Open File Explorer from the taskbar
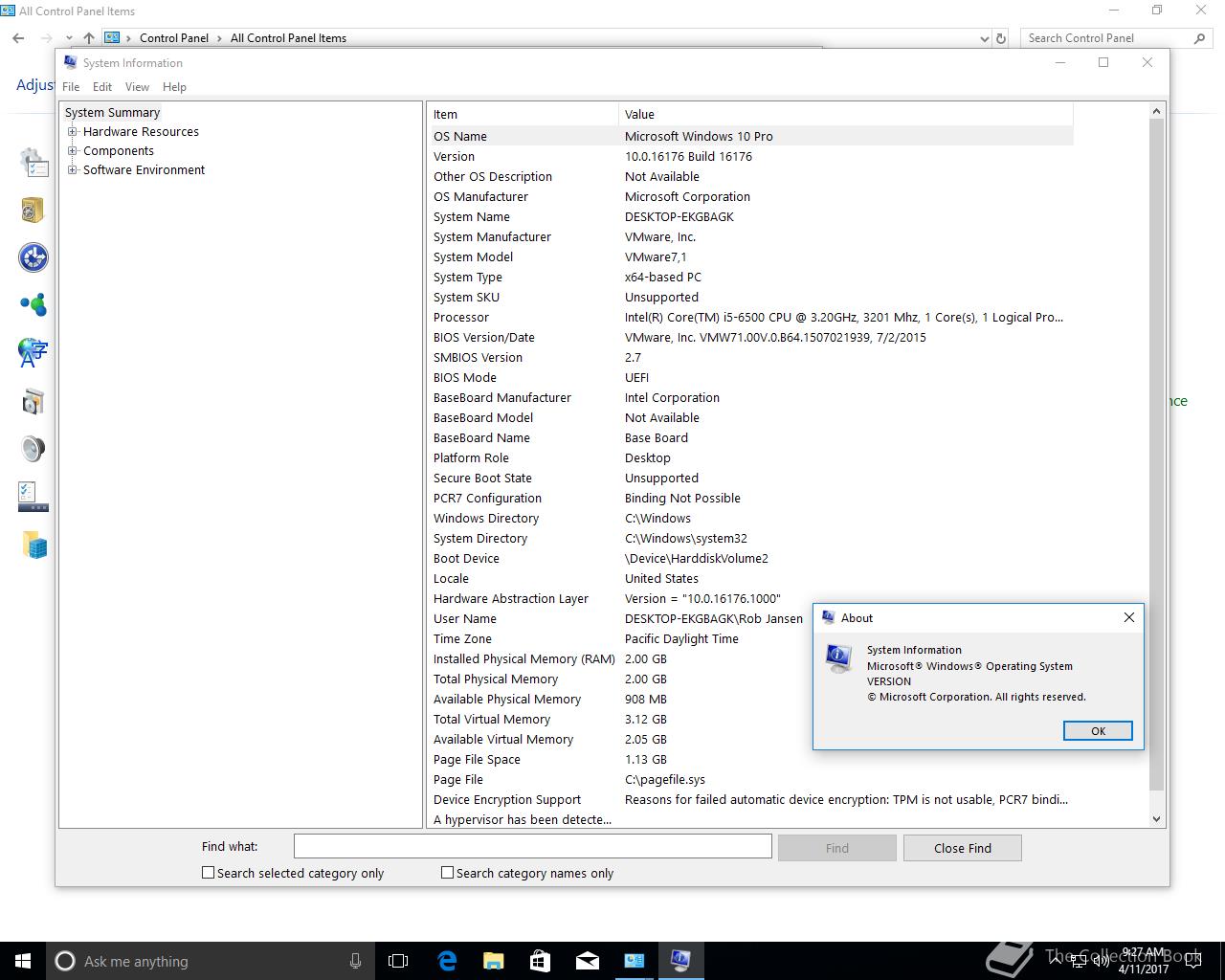 click(493, 961)
